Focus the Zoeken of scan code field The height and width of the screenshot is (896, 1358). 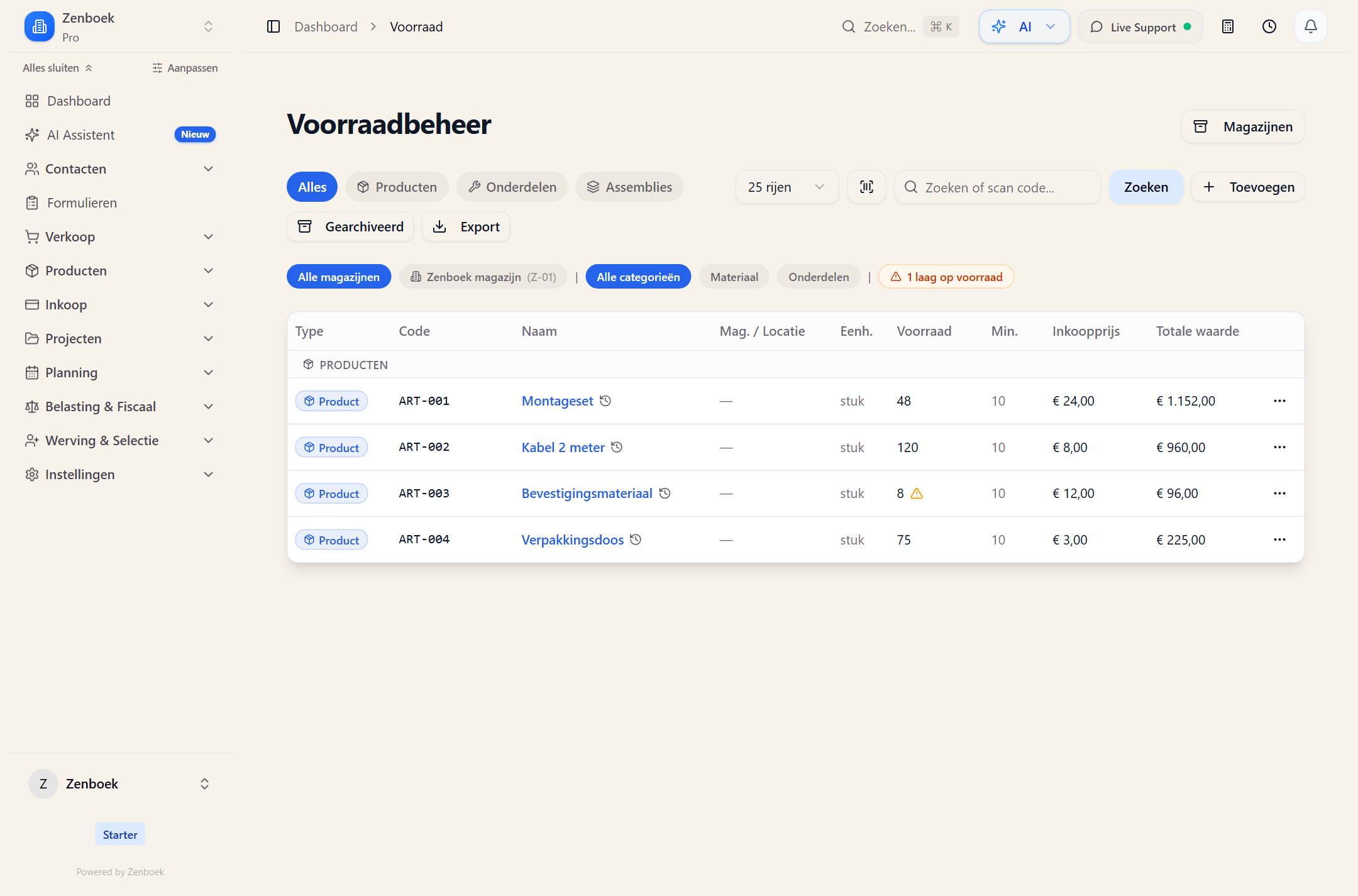(x=998, y=187)
